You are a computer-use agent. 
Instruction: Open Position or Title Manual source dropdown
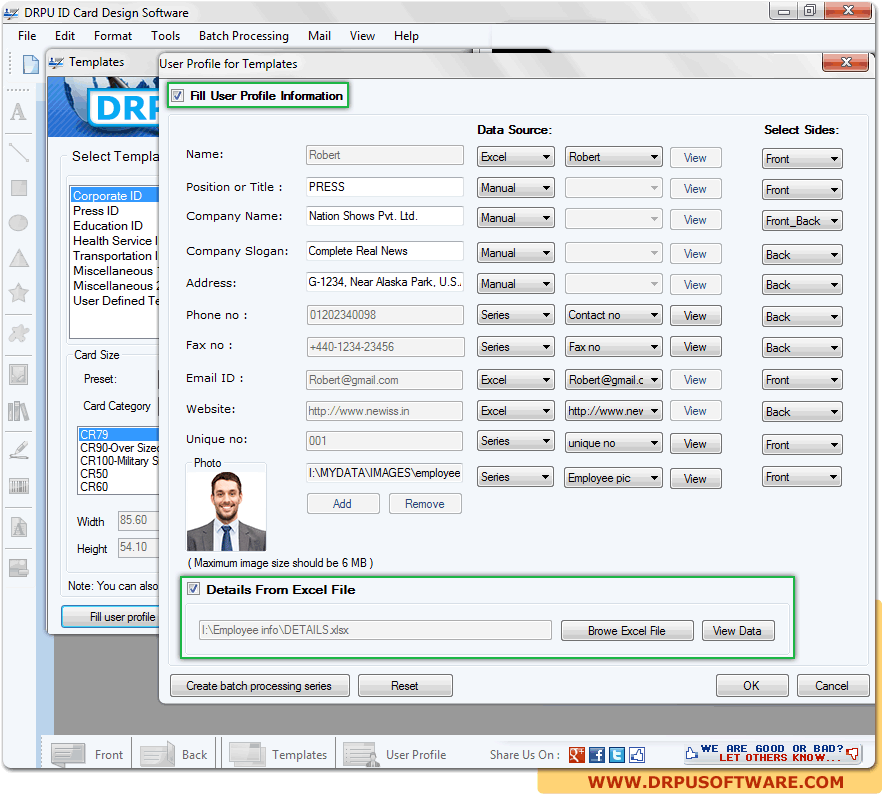click(515, 188)
